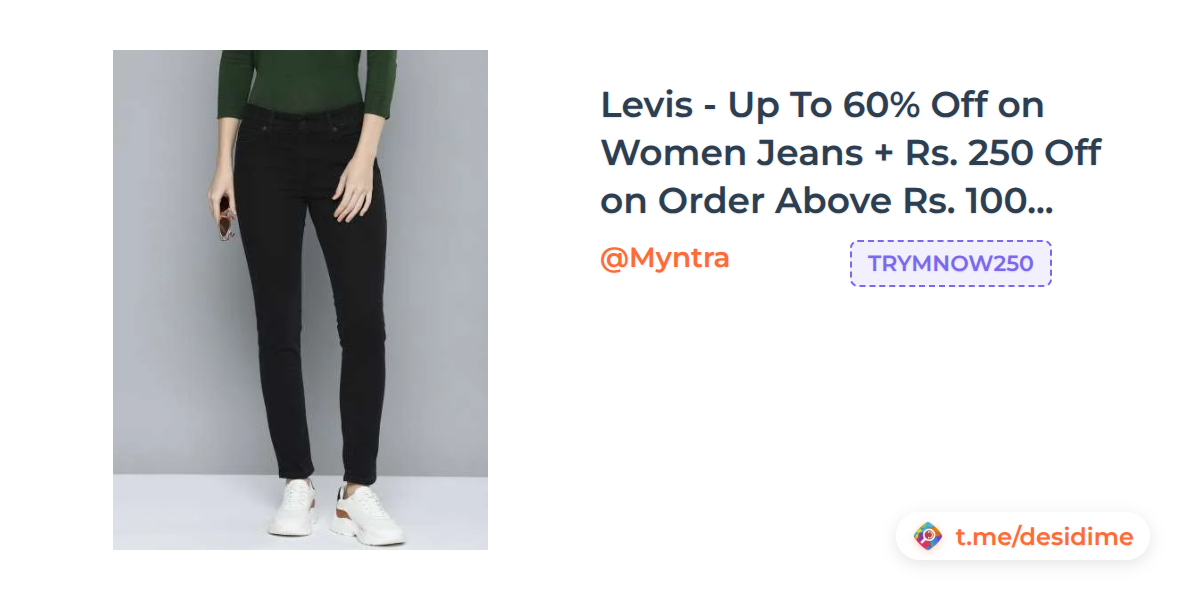Click the Women Jeans text

click(732, 153)
